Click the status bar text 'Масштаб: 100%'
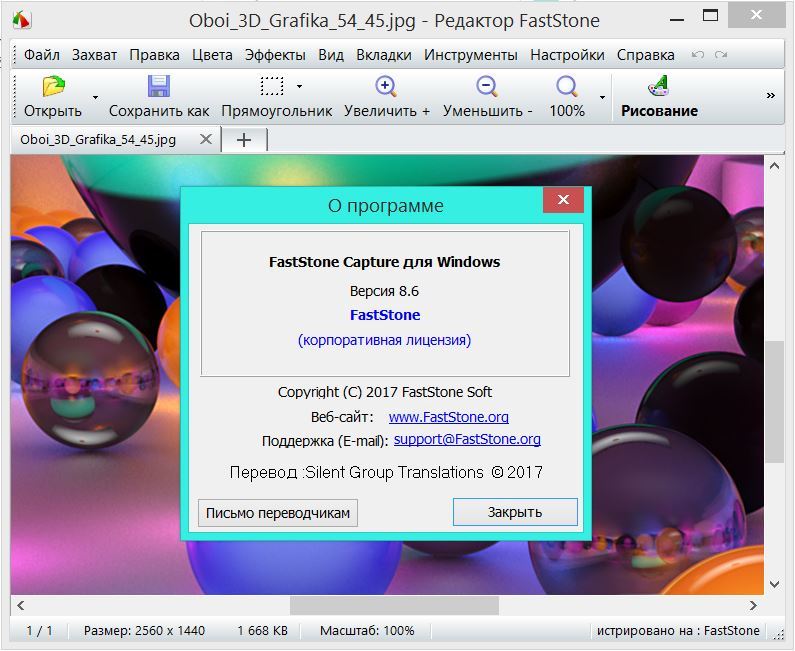Image resolution: width=795 pixels, height=651 pixels. pyautogui.click(x=367, y=631)
